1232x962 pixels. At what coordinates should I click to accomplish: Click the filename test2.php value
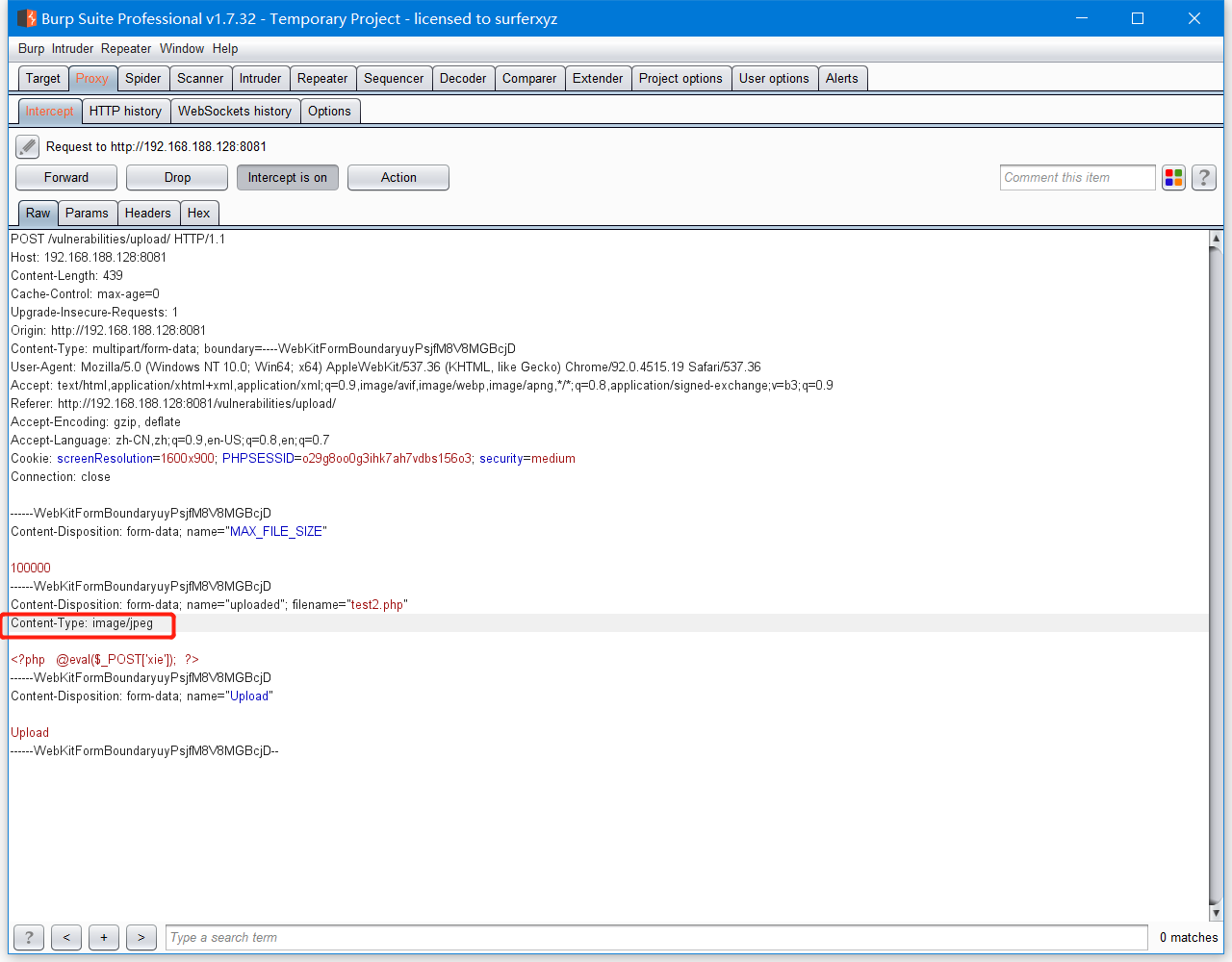click(377, 604)
